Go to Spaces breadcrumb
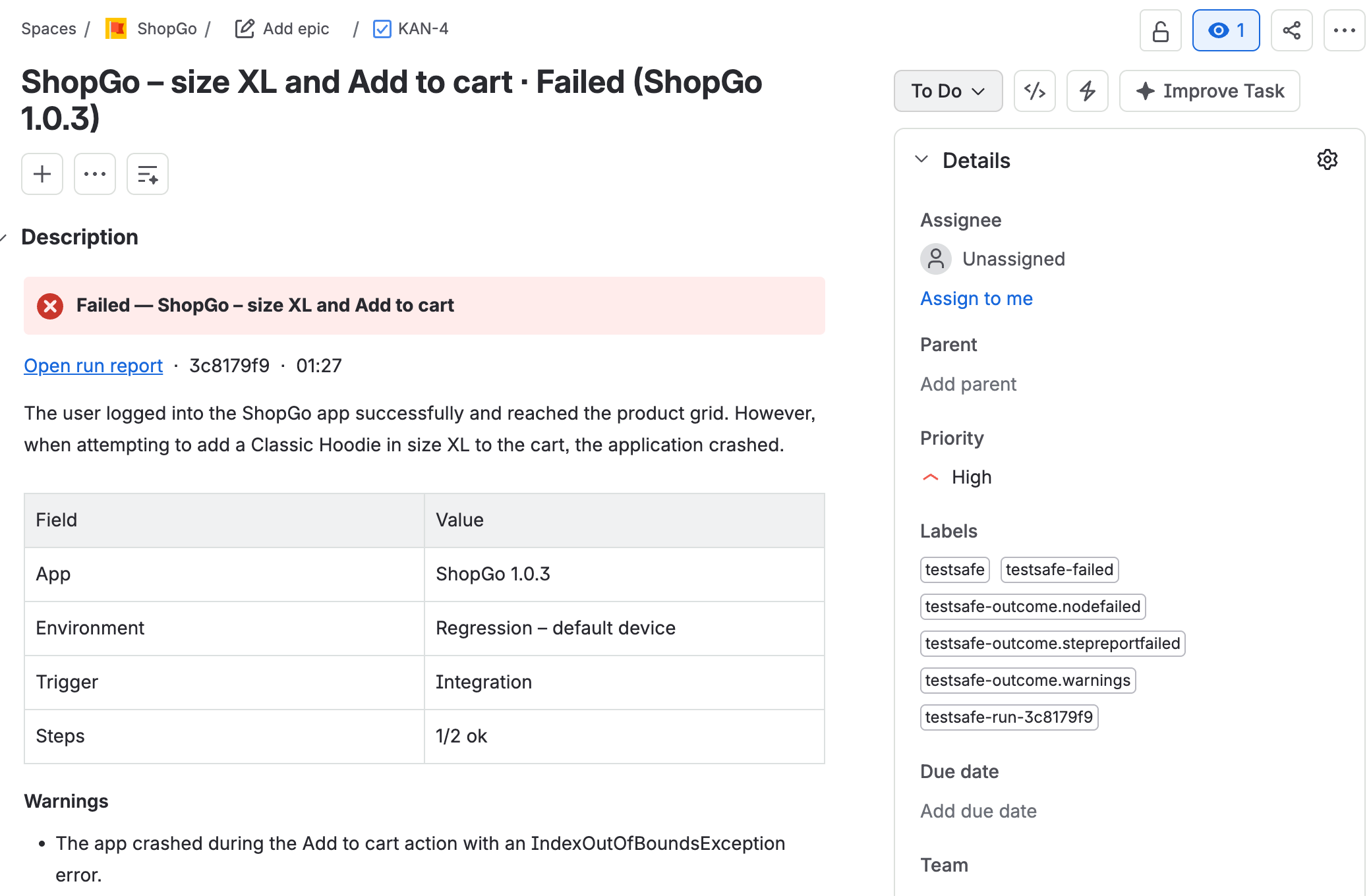This screenshot has width=1371, height=896. [49, 29]
